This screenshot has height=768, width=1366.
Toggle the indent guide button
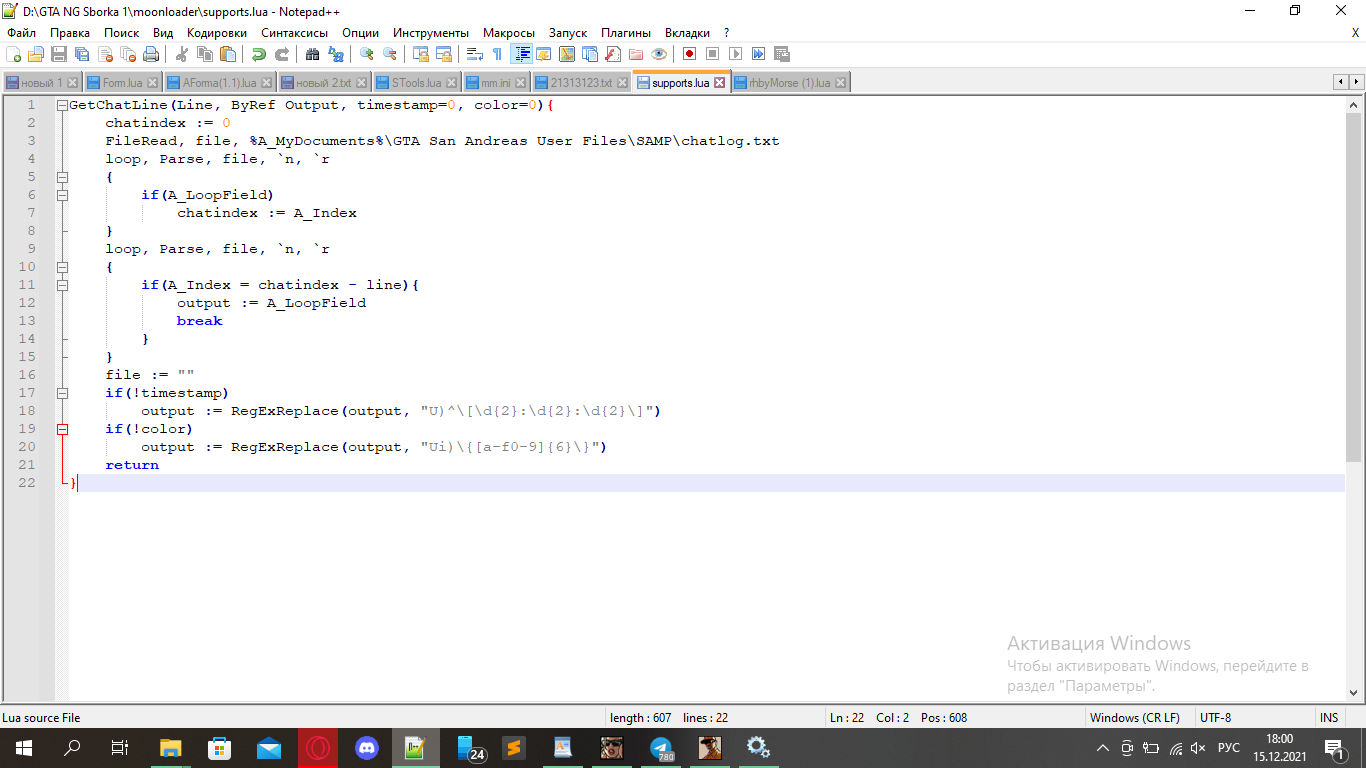coord(521,54)
